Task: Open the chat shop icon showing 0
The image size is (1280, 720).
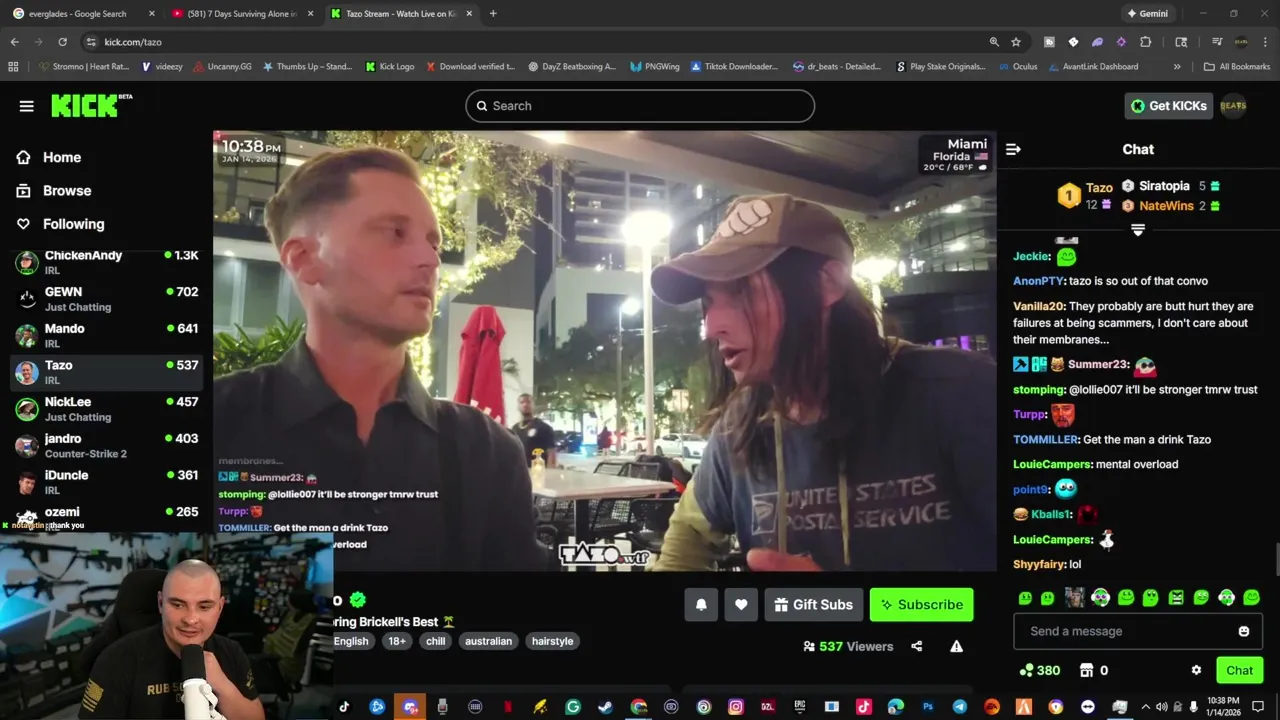Action: 1093,670
